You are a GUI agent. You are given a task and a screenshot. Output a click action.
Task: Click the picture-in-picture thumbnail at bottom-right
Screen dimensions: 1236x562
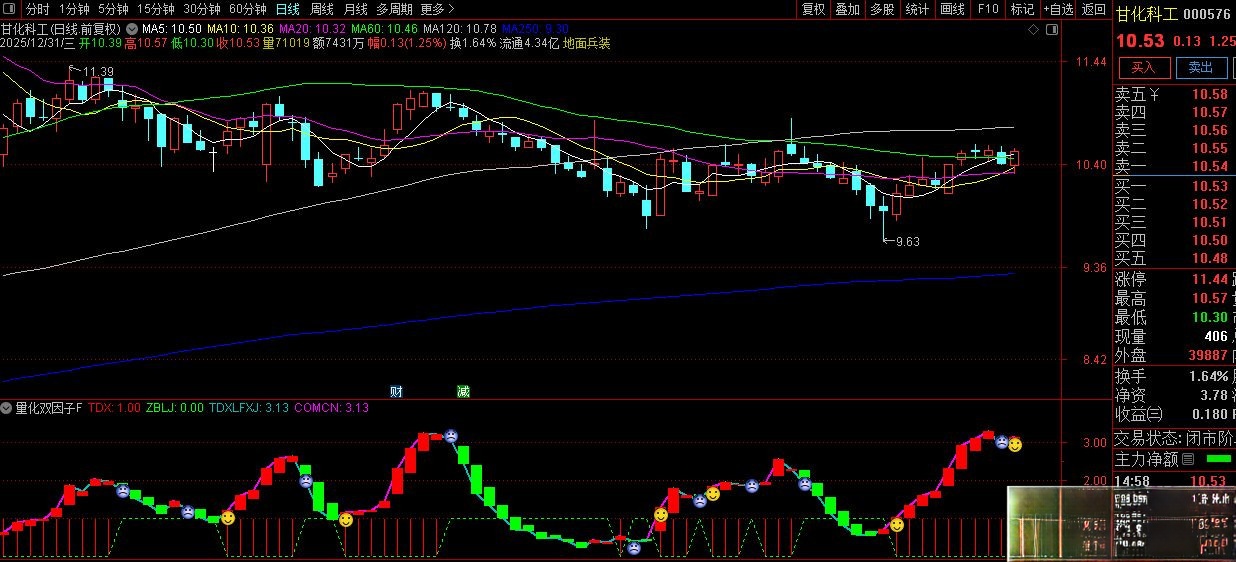[x=1120, y=524]
